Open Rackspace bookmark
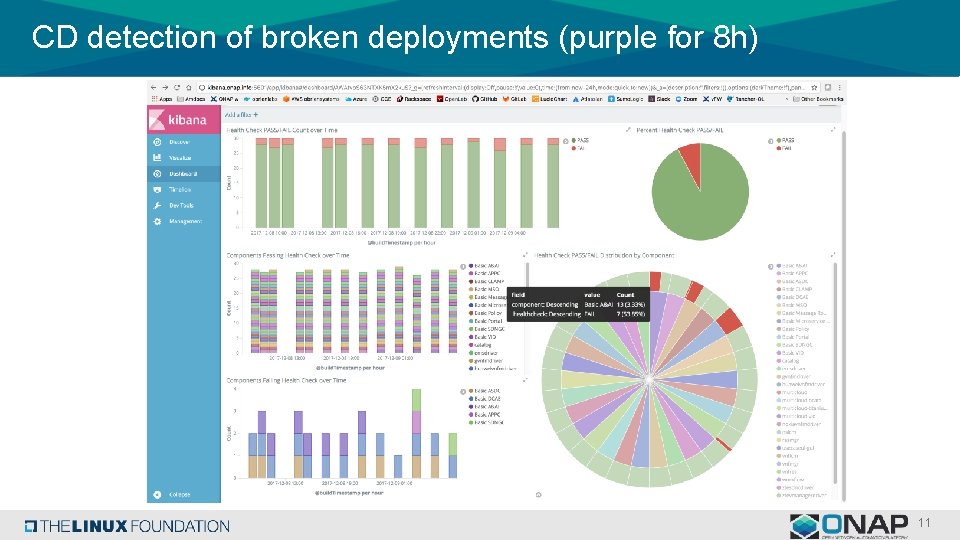This screenshot has width=960, height=540. (414, 99)
